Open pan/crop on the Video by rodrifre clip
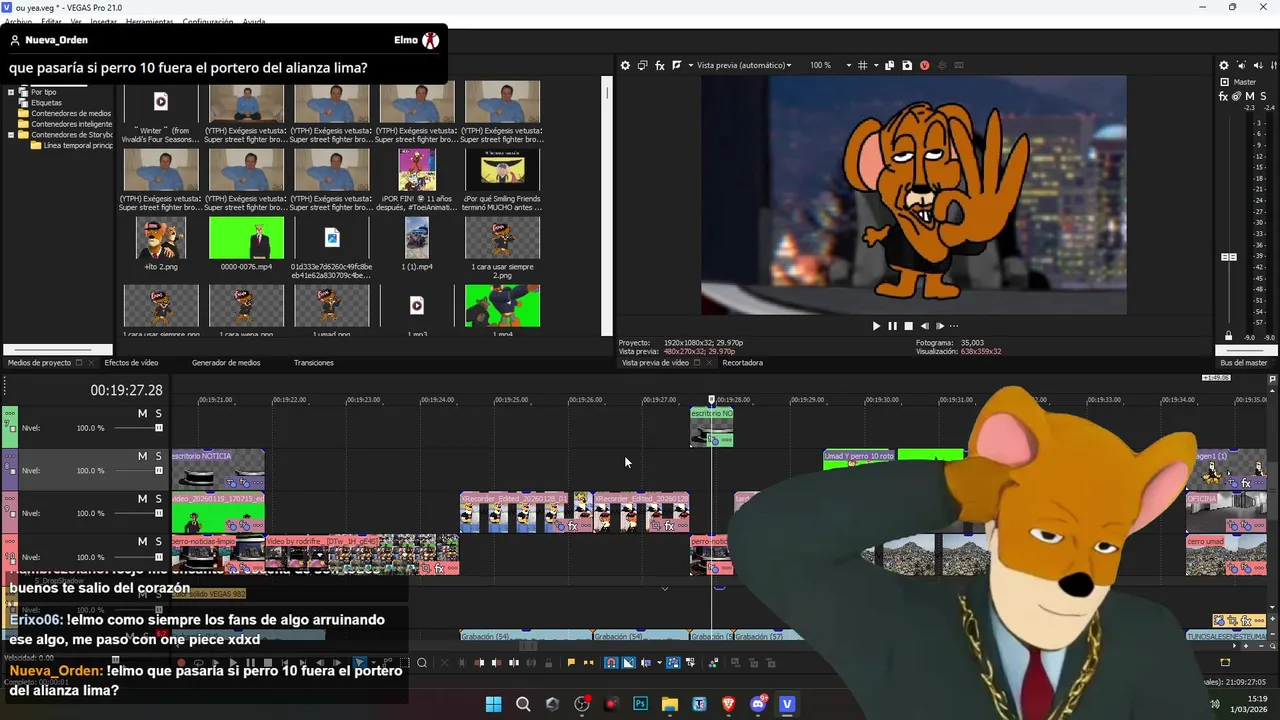 click(426, 568)
